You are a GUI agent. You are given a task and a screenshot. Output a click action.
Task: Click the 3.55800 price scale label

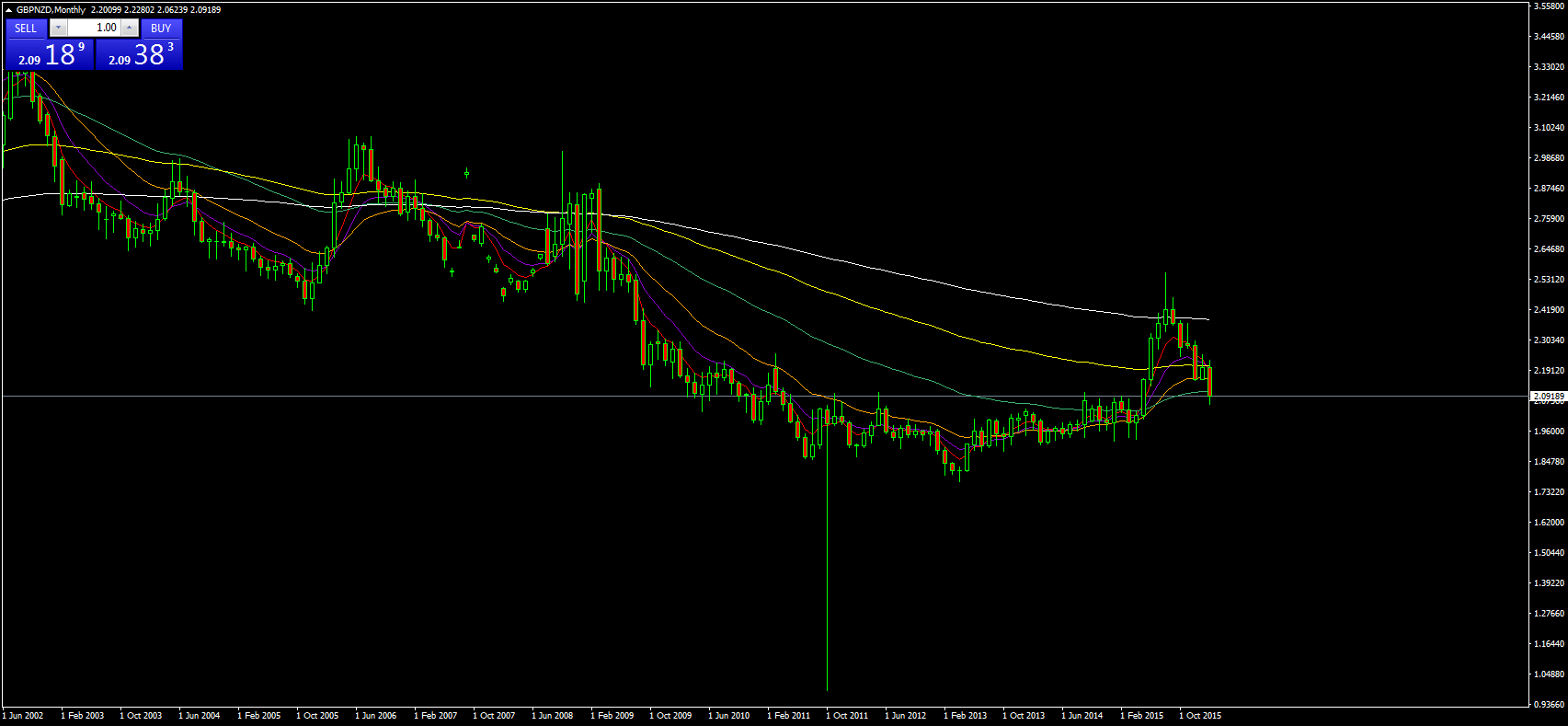pos(1549,6)
